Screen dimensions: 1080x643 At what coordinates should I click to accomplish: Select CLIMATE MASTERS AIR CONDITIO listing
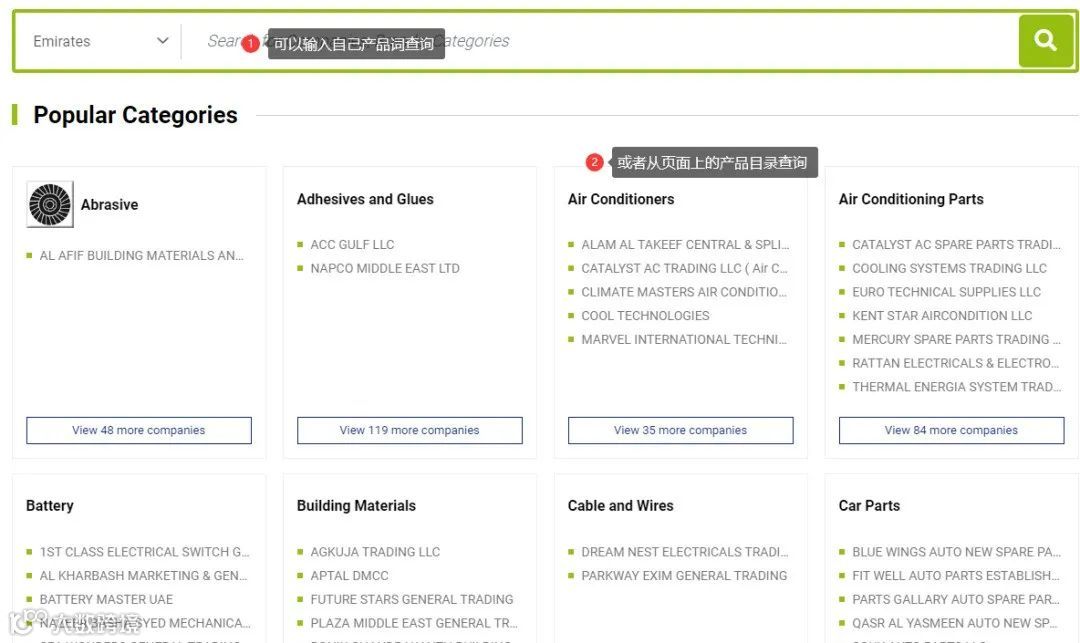pos(683,292)
